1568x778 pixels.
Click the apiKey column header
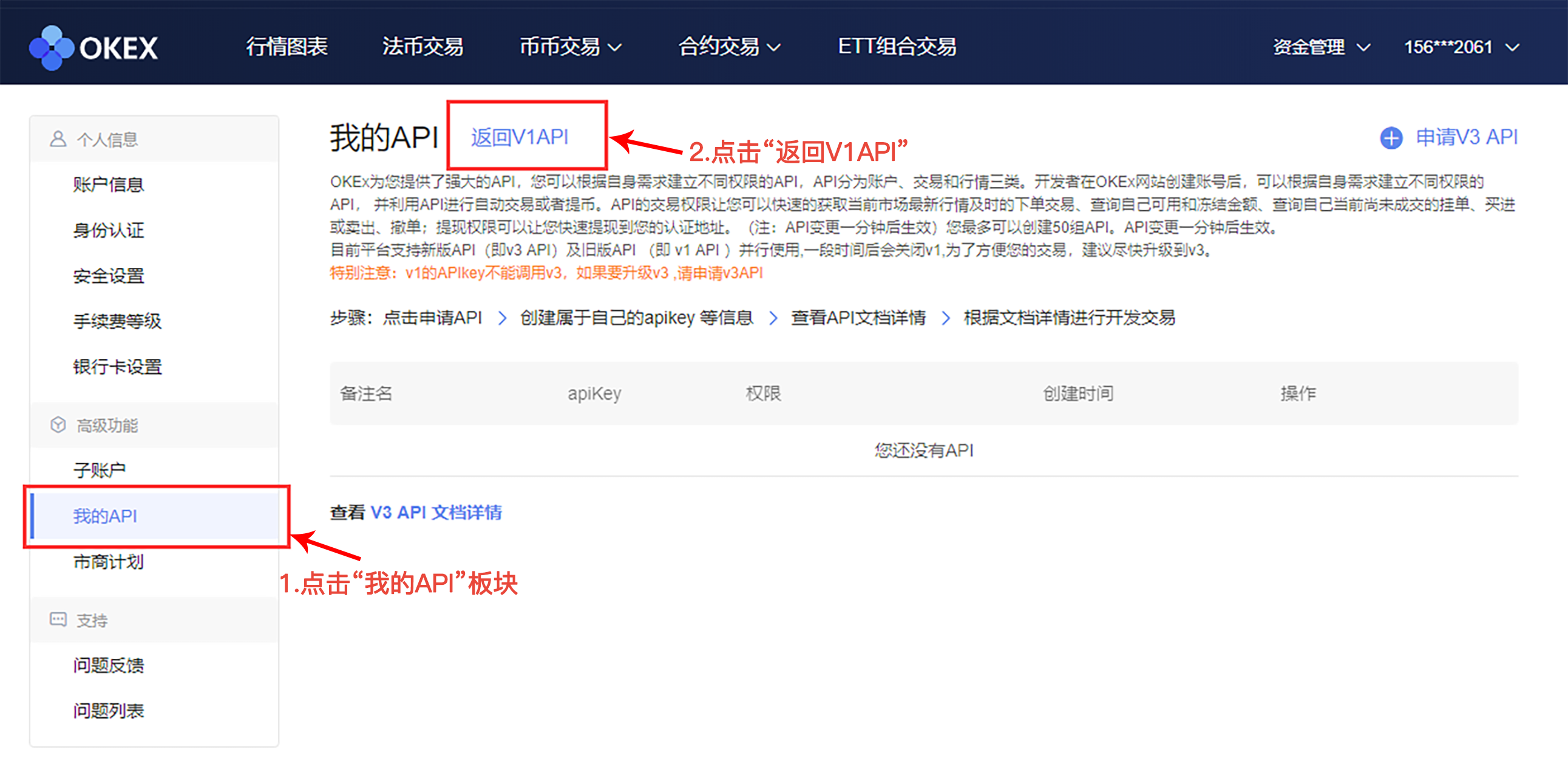594,394
